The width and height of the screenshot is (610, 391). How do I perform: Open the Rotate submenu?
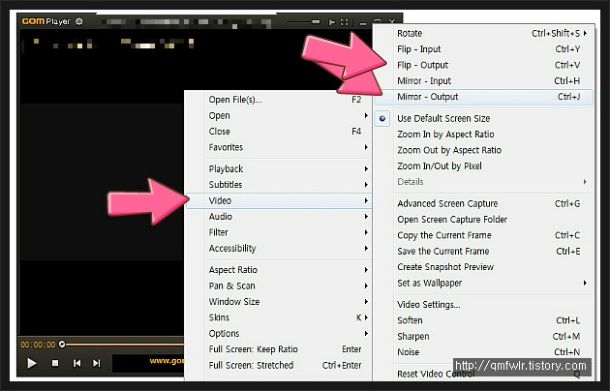[484, 33]
